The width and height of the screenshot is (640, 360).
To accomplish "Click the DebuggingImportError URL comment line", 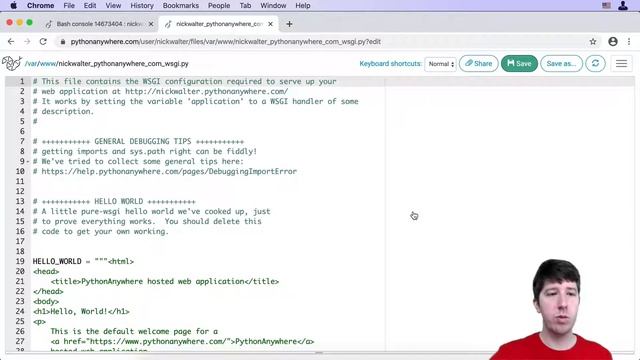I will pos(164,171).
